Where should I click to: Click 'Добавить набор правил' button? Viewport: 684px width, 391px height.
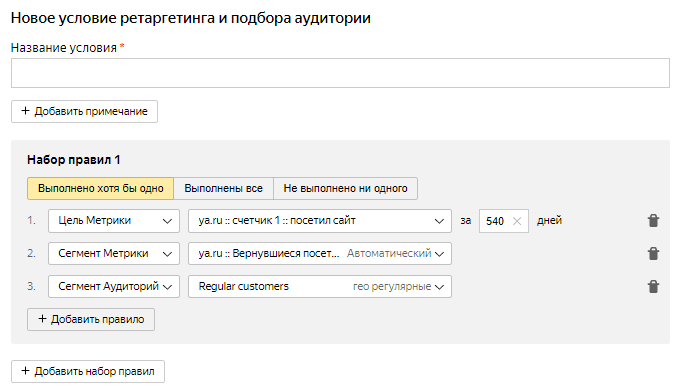(88, 371)
